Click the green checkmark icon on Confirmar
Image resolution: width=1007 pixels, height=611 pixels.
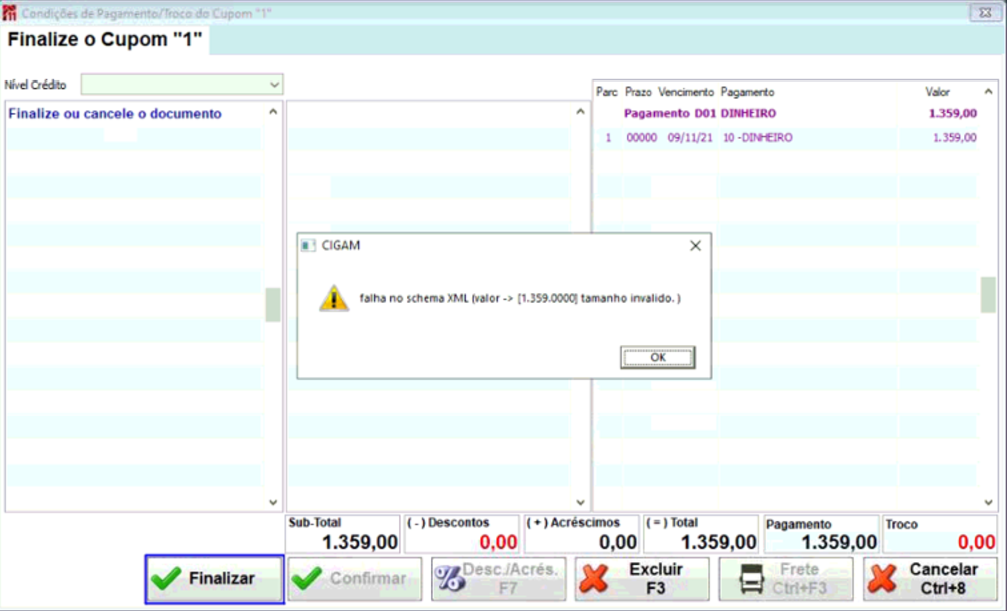click(307, 578)
